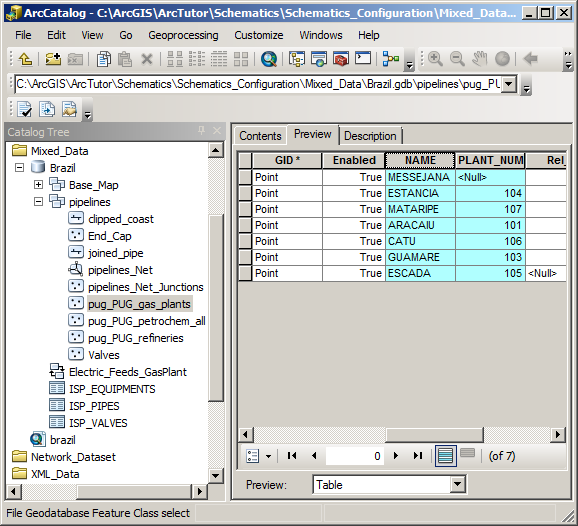Click the Connect To Folder icon
The height and width of the screenshot is (526, 578).
53,59
